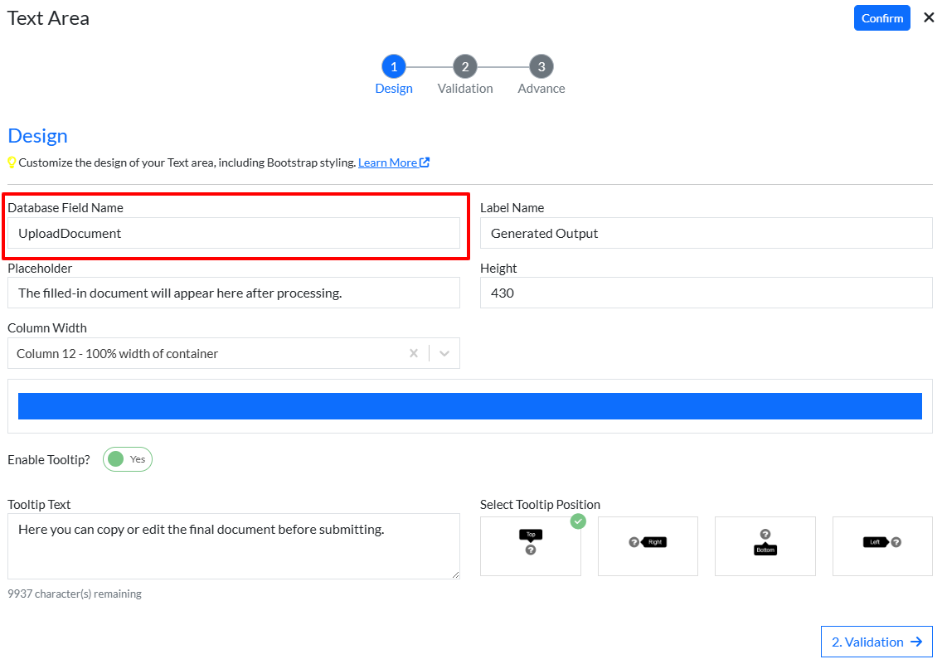Image resolution: width=942 pixels, height=664 pixels.
Task: Click the Confirm button
Action: [x=881, y=18]
